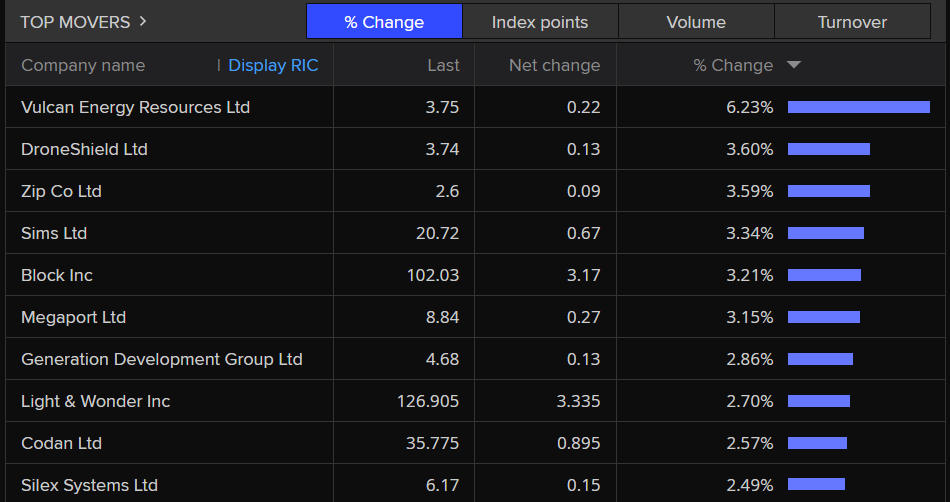This screenshot has width=950, height=502.
Task: Expand the Top Movers chevron arrow
Action: [143, 21]
